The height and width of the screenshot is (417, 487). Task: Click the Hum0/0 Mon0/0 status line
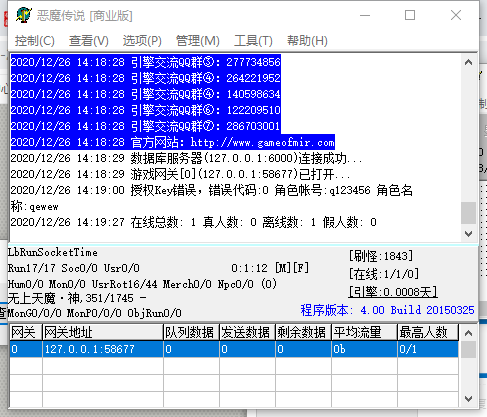142,284
